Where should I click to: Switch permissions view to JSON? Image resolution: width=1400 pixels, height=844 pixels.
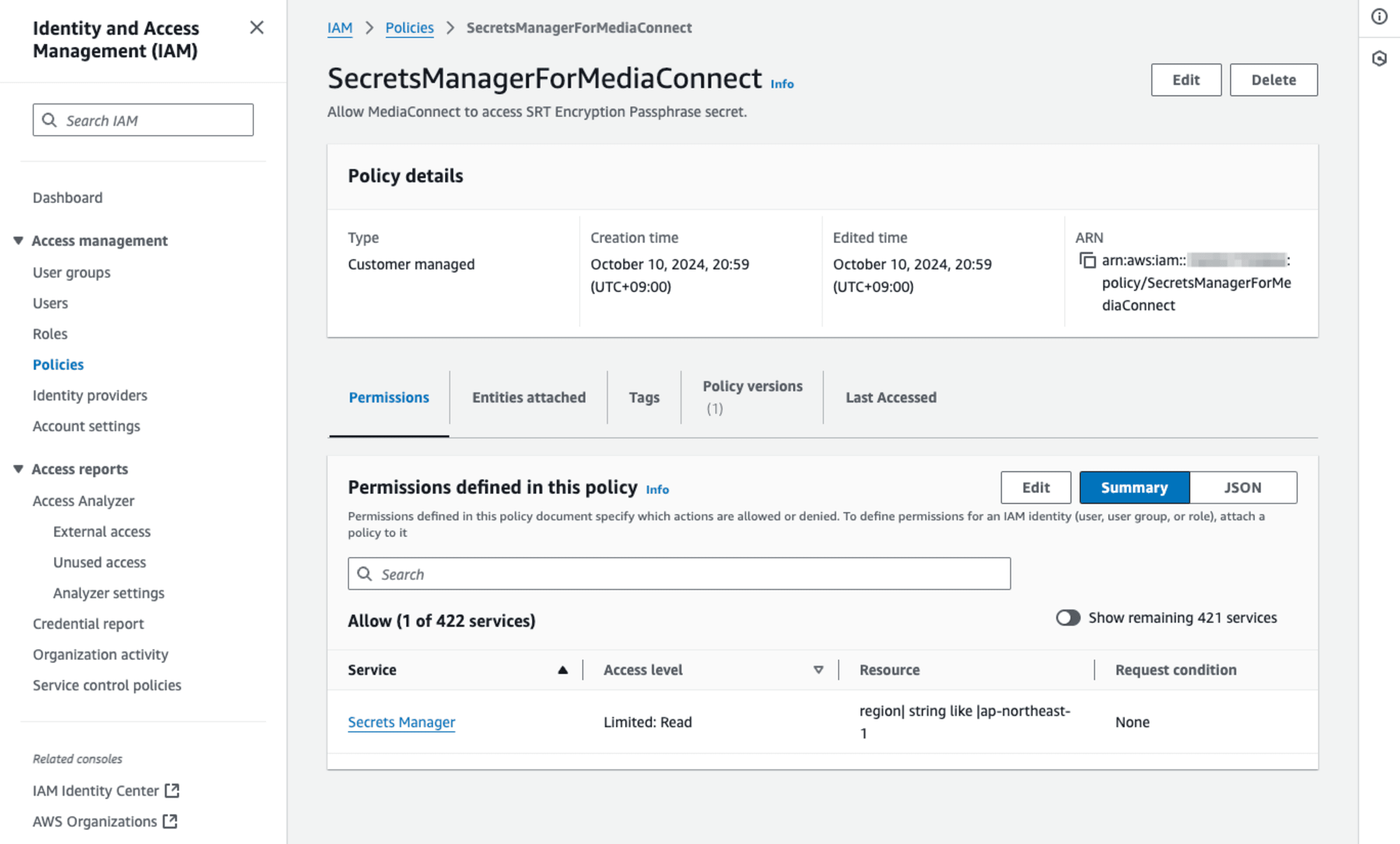click(x=1242, y=487)
